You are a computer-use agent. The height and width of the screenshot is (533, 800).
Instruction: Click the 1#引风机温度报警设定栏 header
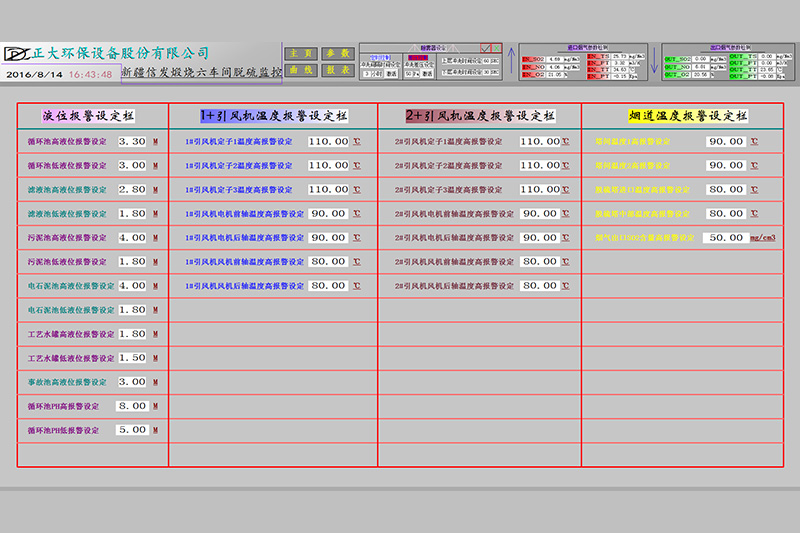pyautogui.click(x=273, y=116)
